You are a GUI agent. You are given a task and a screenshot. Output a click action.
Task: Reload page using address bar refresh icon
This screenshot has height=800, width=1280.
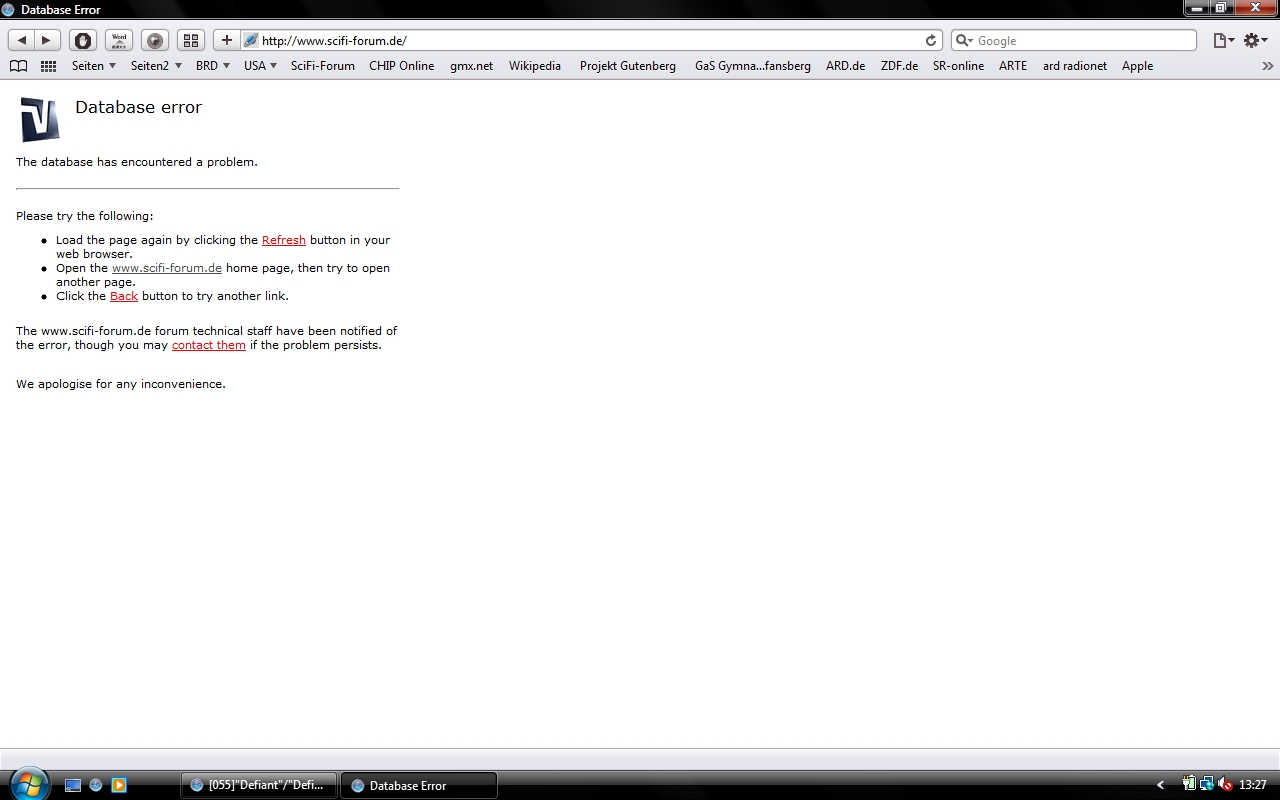click(x=931, y=41)
